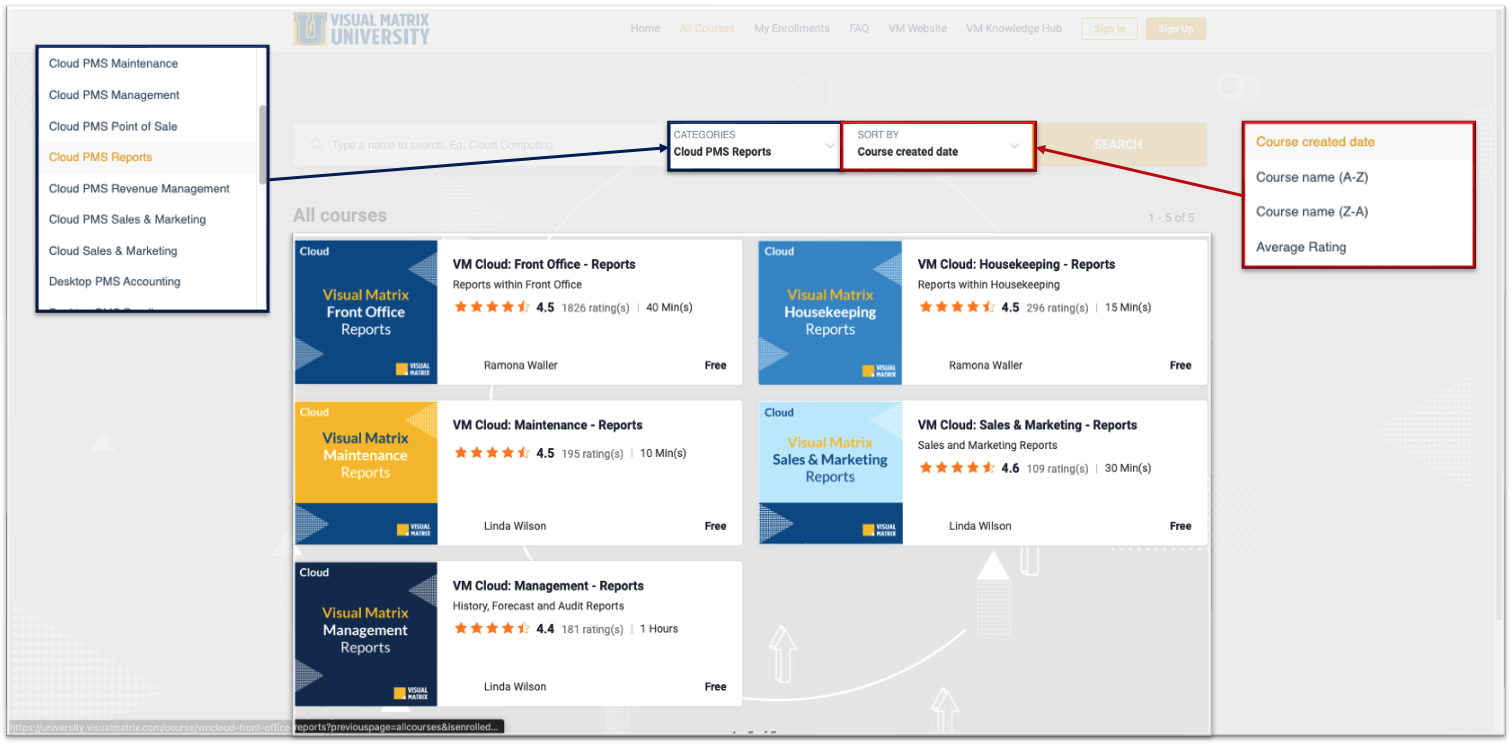This screenshot has height=745, width=1512.
Task: Select Average Rating sort option
Action: 1301,247
